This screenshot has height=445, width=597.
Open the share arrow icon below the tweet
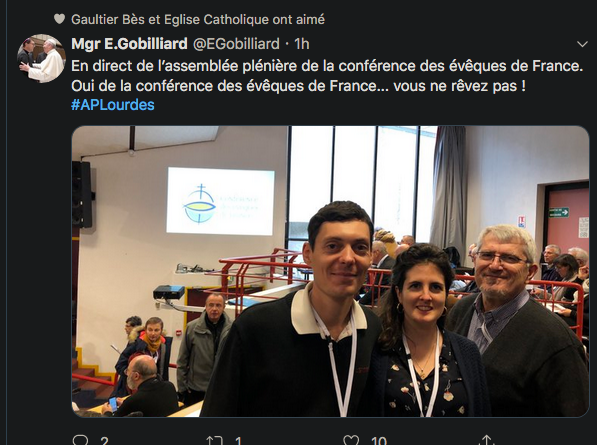point(486,440)
